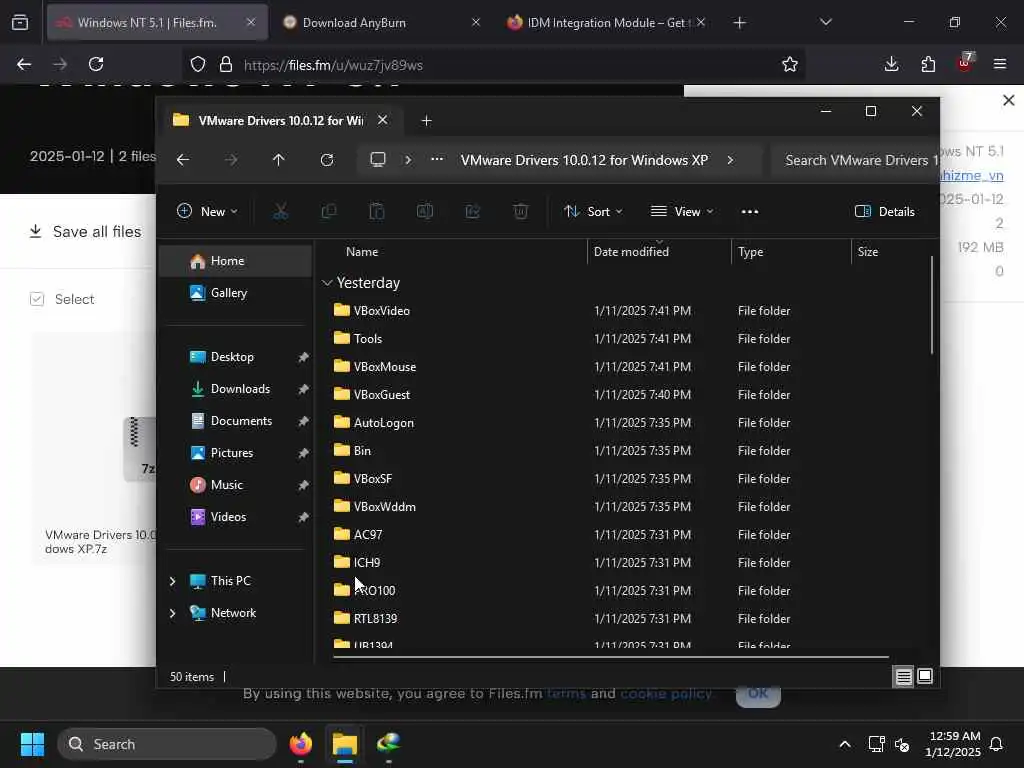
Task: Click the Share icon in Explorer toolbar
Action: 473,212
